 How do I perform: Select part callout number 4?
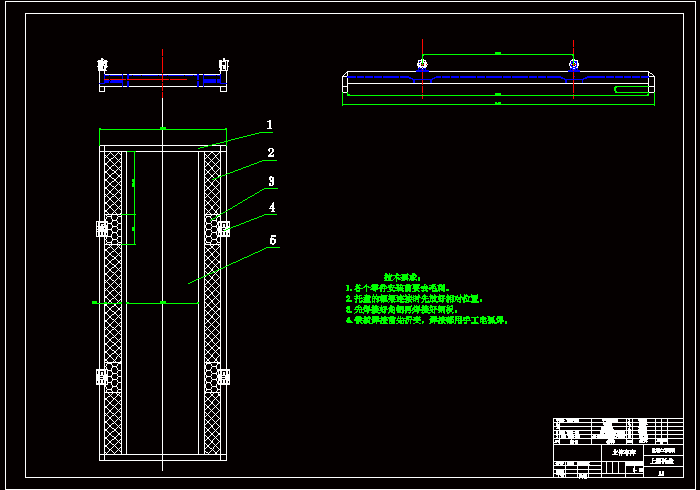coord(272,207)
